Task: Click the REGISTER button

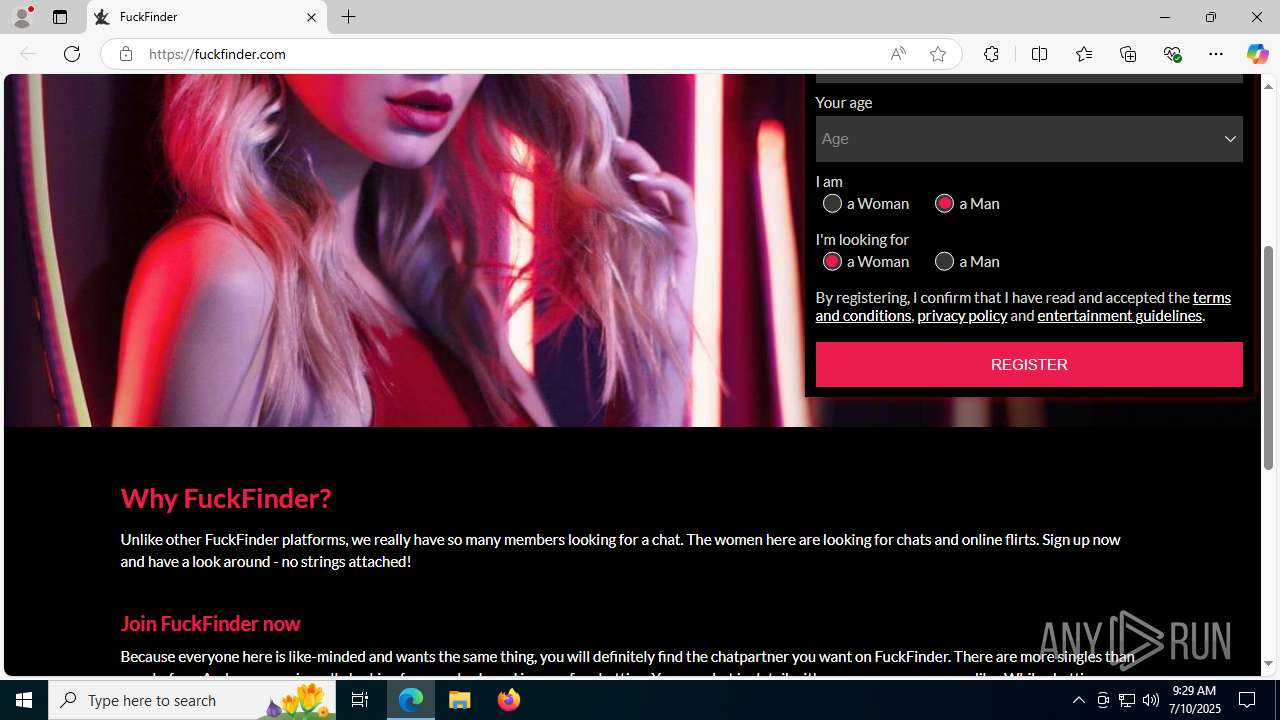Action: point(1029,364)
